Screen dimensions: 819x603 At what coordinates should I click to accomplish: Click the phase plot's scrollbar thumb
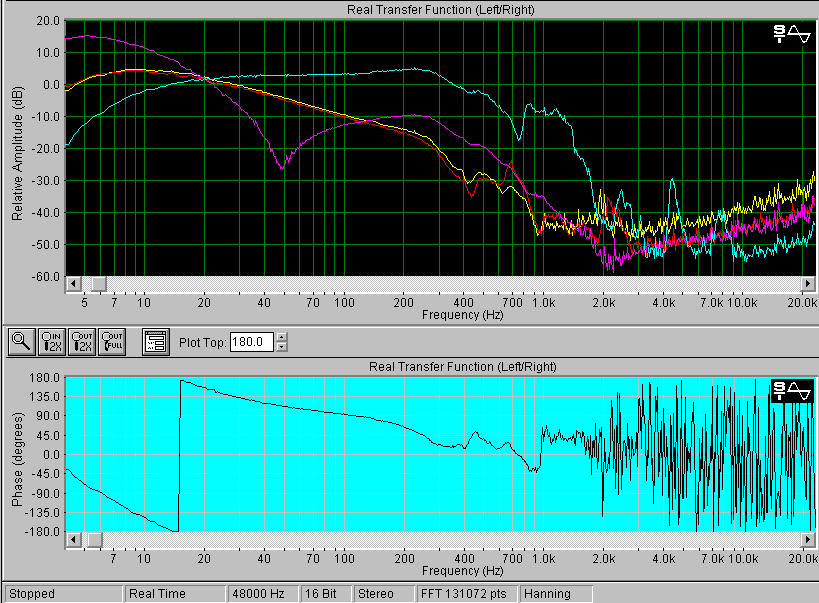pos(95,539)
